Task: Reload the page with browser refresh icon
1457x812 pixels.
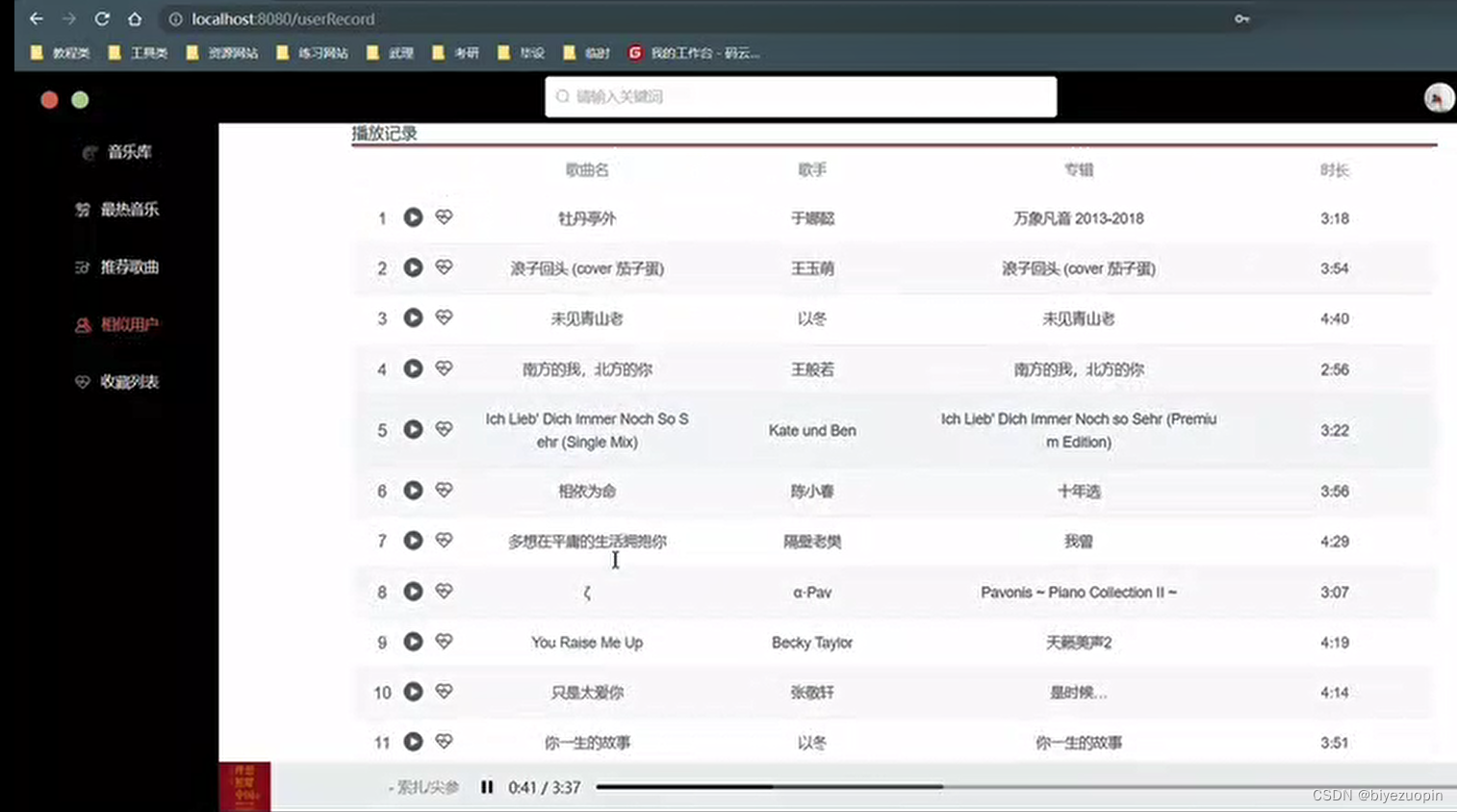Action: 102,18
